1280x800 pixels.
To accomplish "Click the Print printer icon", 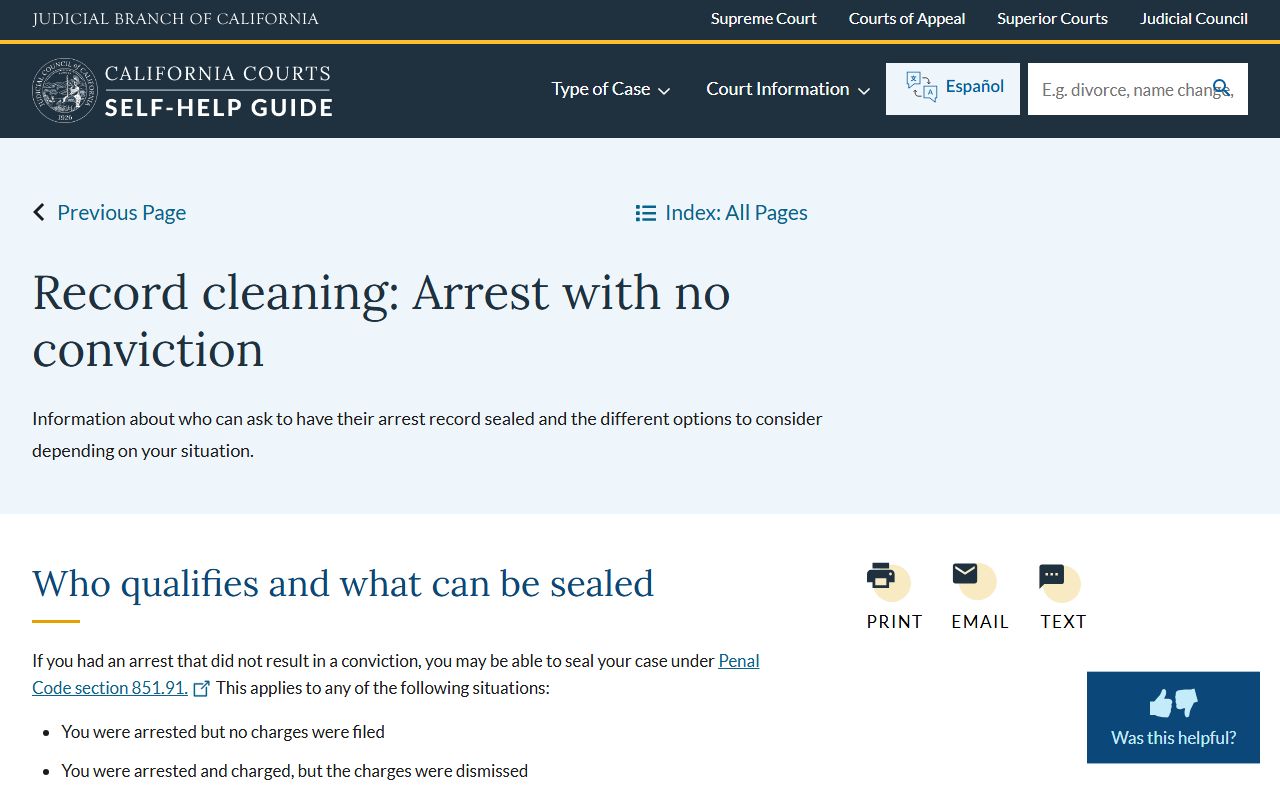I will (881, 575).
